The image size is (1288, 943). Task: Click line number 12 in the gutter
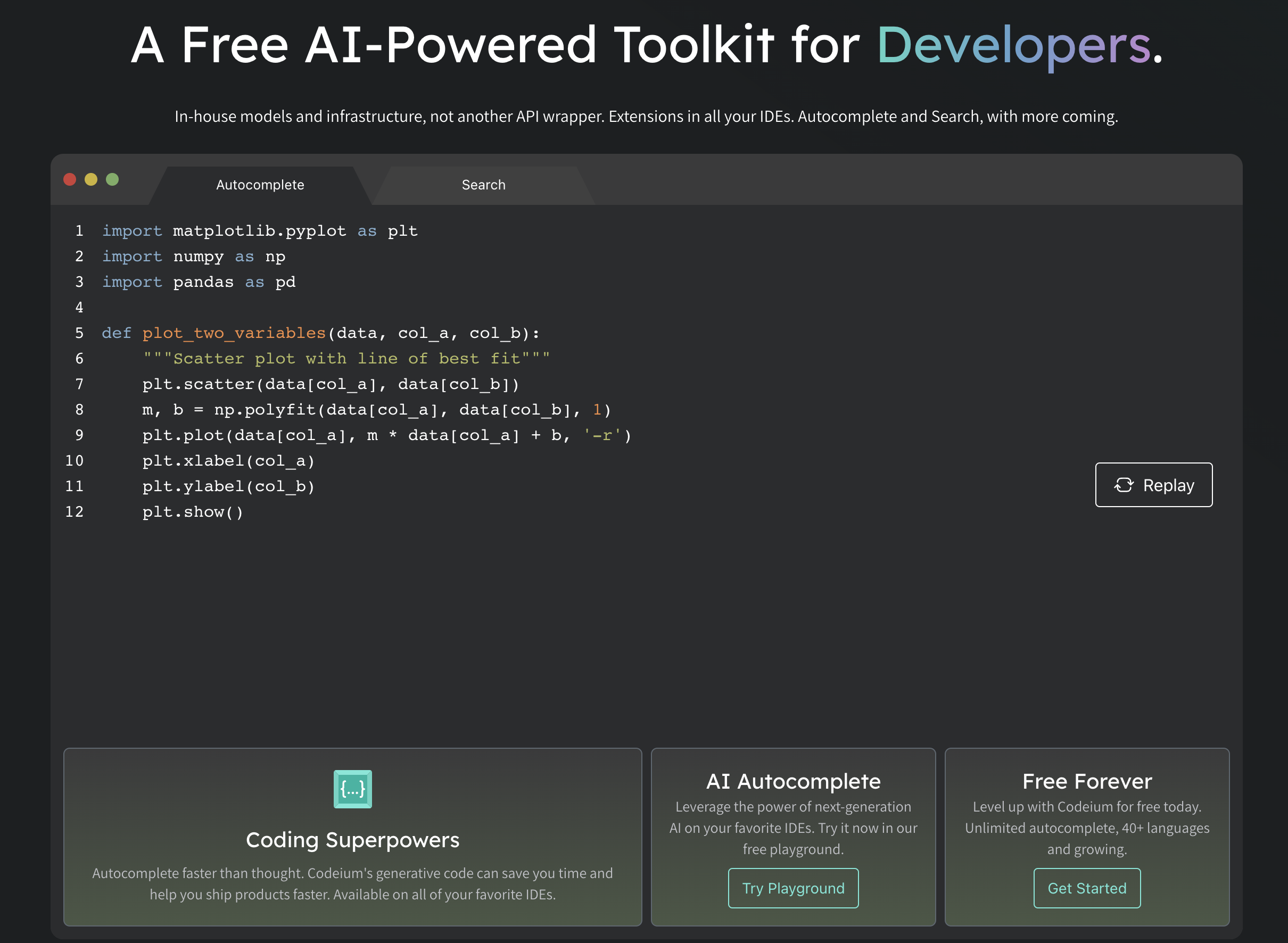[75, 512]
